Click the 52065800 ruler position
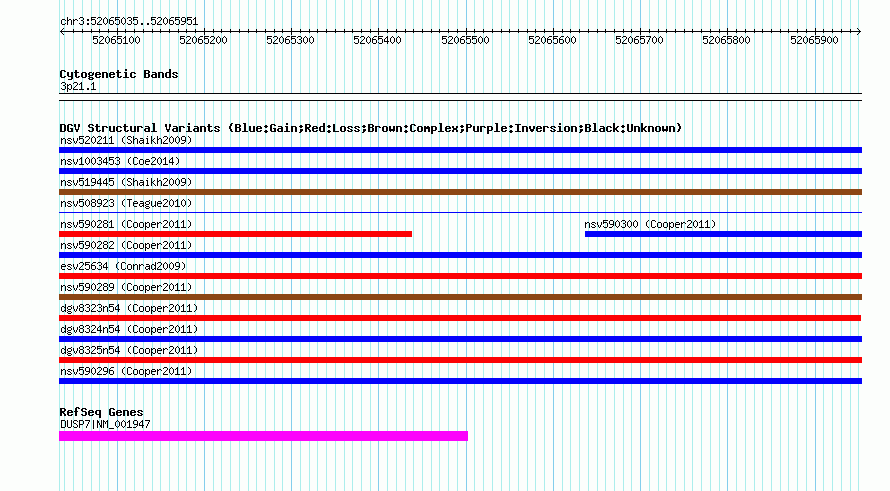Screen dimensions: 890x491 (727, 40)
